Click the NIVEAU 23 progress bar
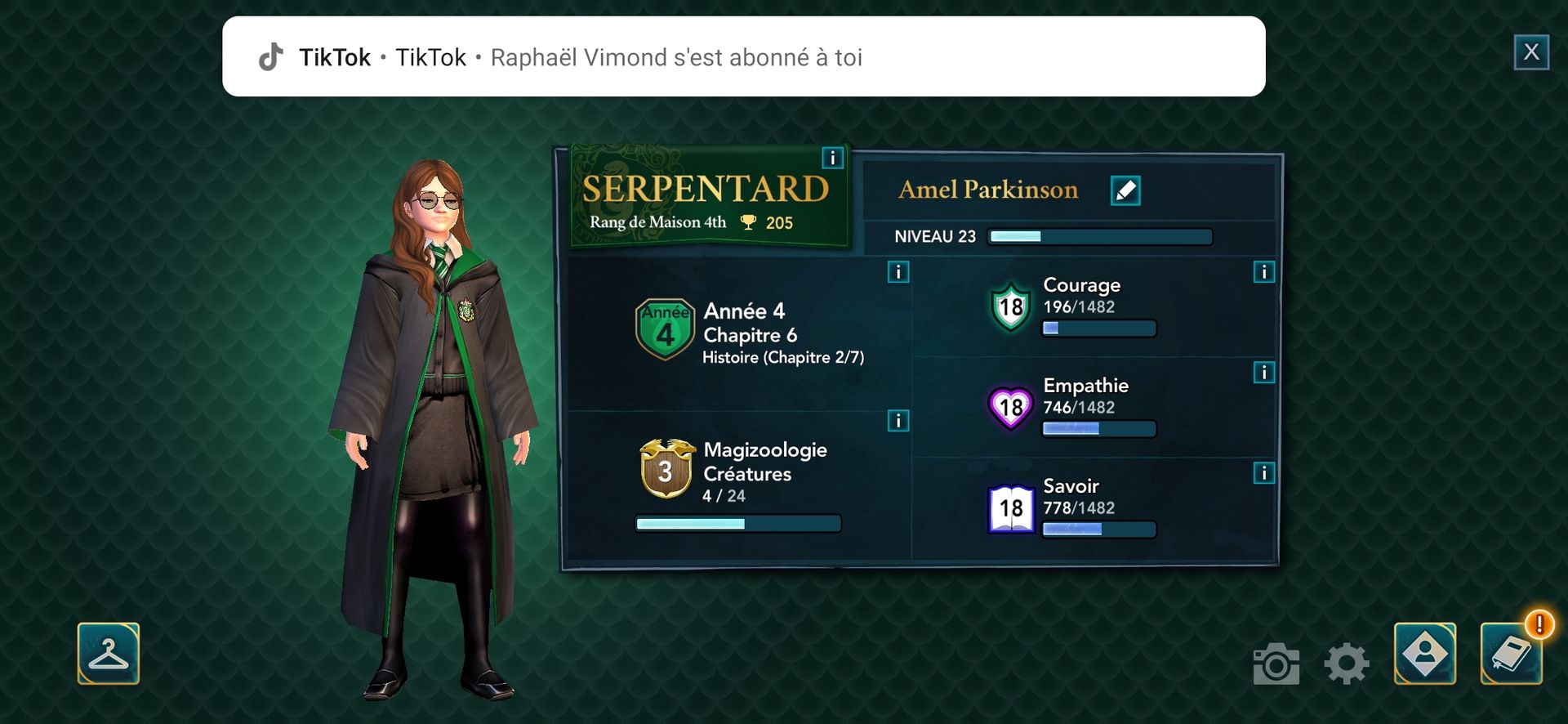 click(1100, 237)
